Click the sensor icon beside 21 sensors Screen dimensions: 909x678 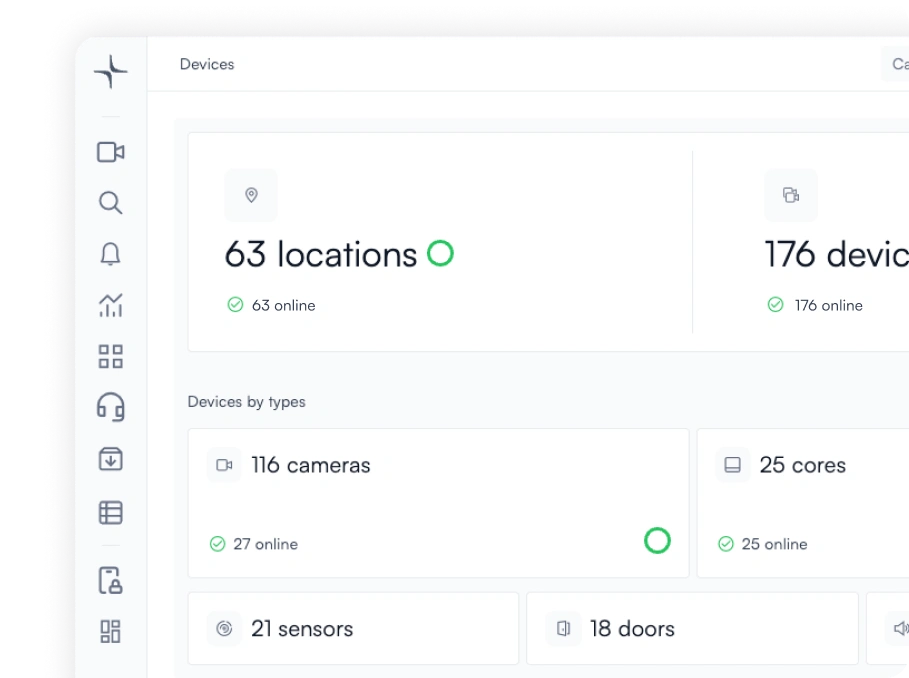tap(224, 628)
